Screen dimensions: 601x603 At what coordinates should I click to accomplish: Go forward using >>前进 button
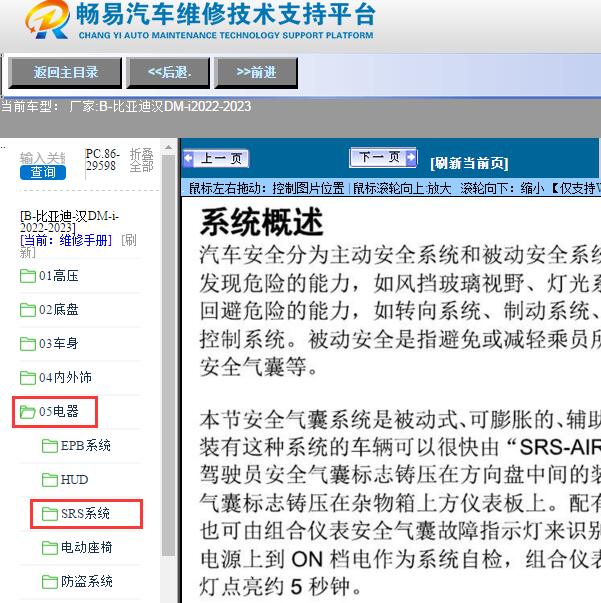pos(256,72)
